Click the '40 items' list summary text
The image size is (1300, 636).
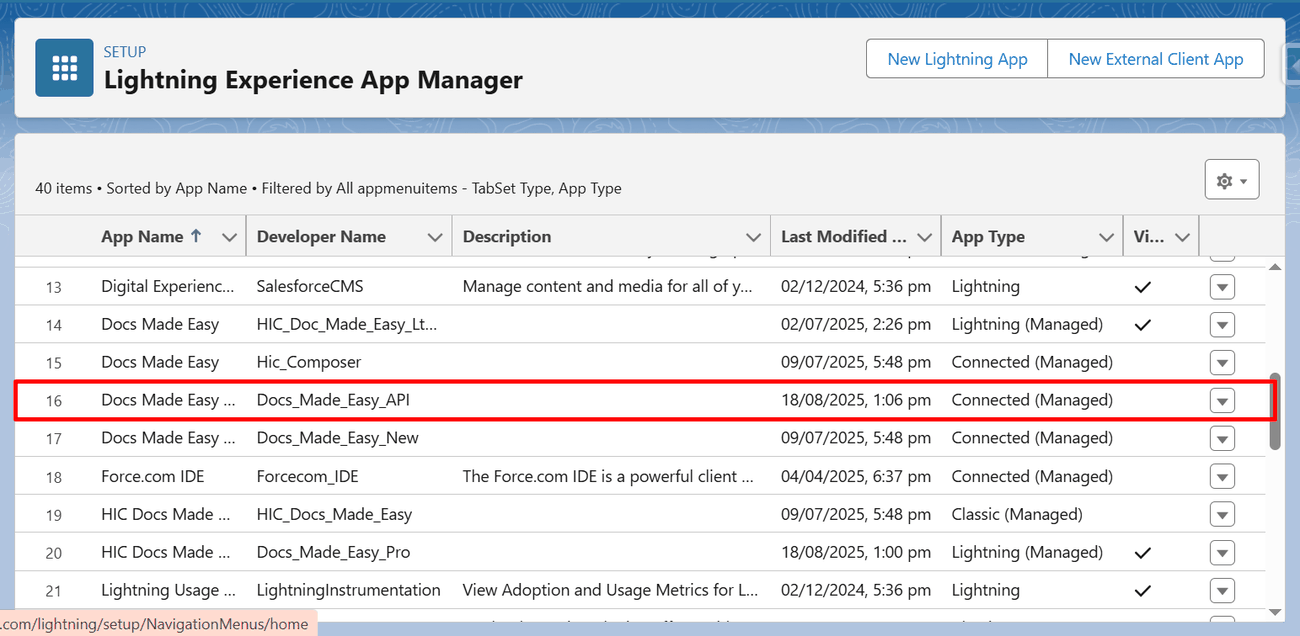click(63, 188)
